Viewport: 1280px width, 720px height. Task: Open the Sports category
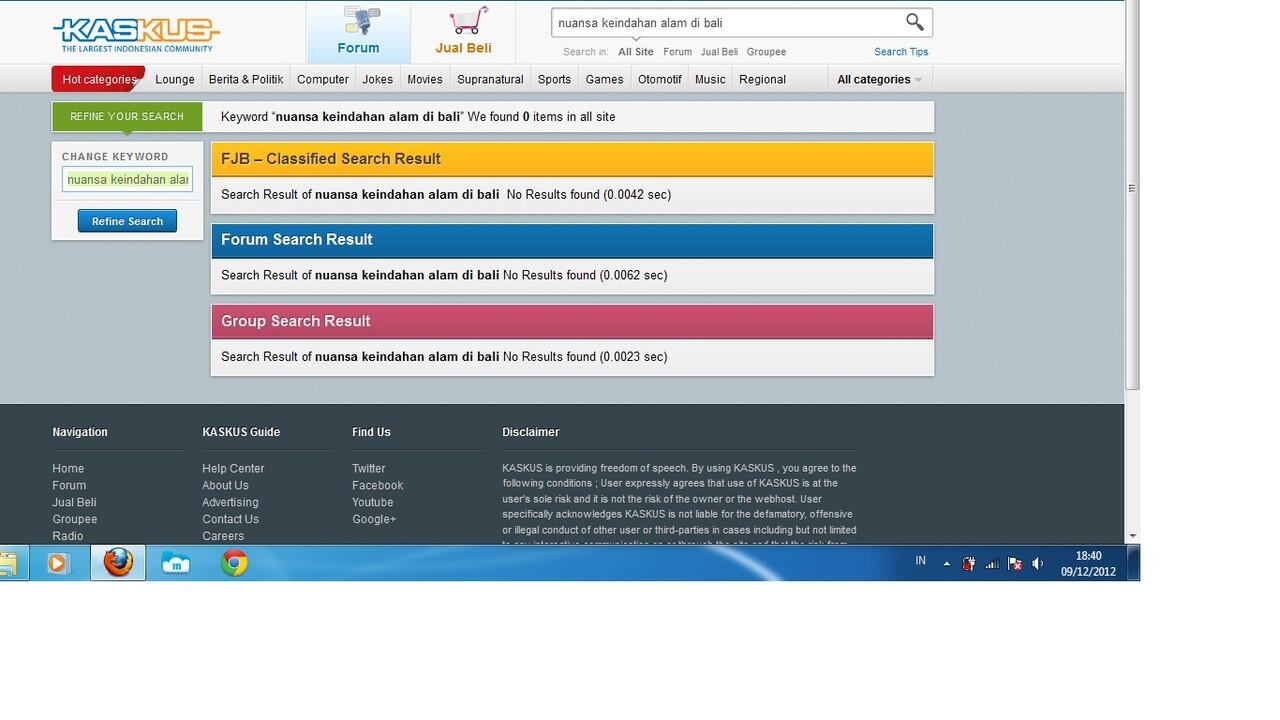(x=554, y=79)
